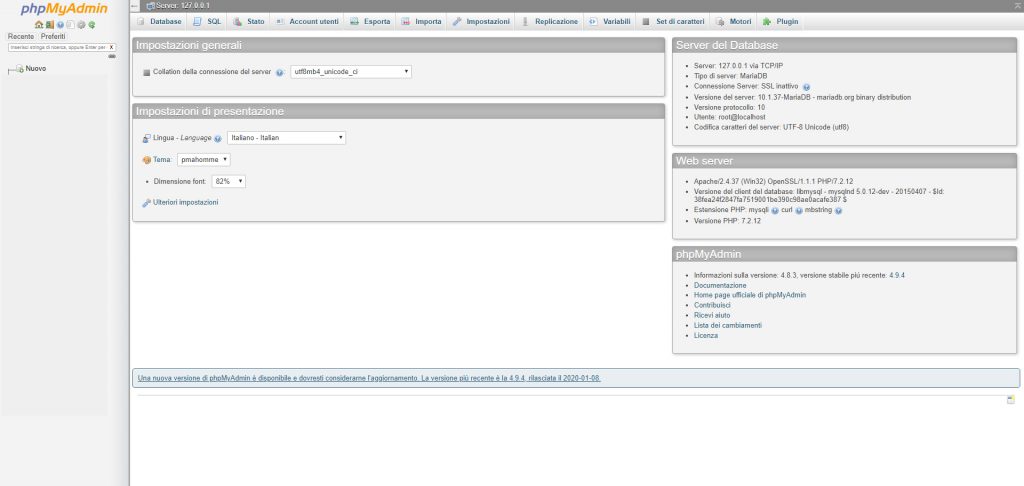Click the green reload navigation icon
1024x486 pixels.
[92, 24]
